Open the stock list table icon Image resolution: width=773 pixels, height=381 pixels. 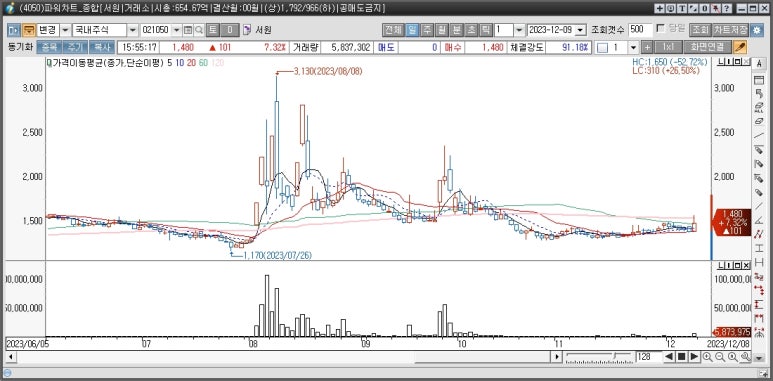[x=188, y=30]
